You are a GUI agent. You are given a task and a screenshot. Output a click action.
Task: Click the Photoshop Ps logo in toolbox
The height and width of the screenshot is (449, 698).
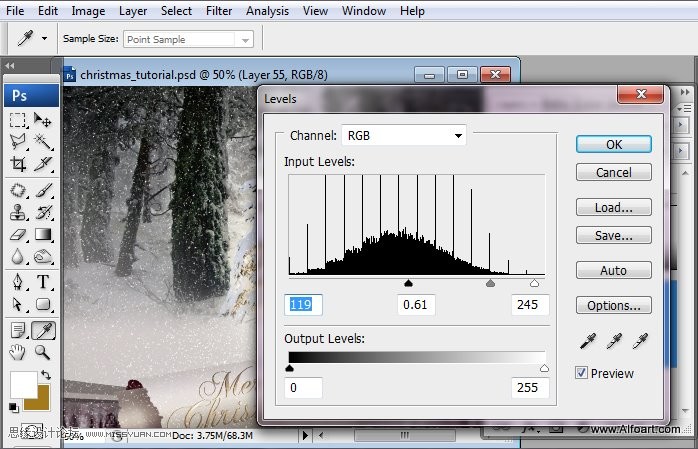31,96
